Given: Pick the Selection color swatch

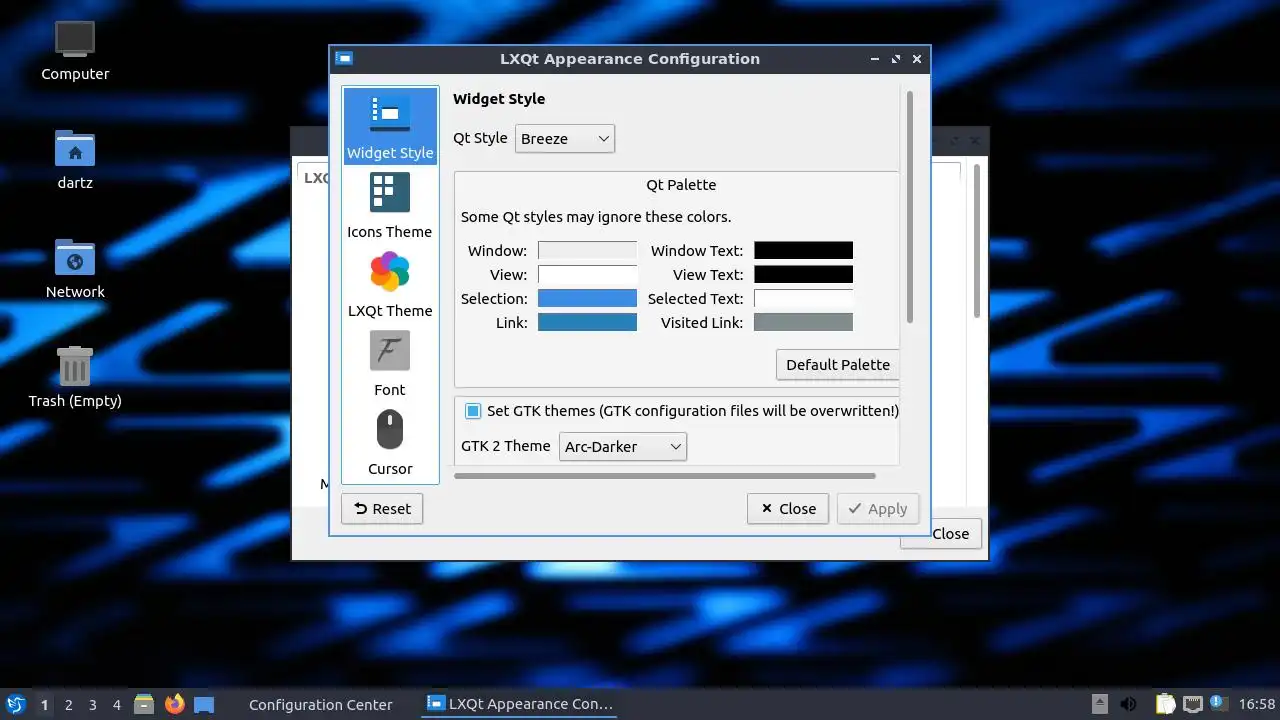Looking at the screenshot, I should point(587,299).
